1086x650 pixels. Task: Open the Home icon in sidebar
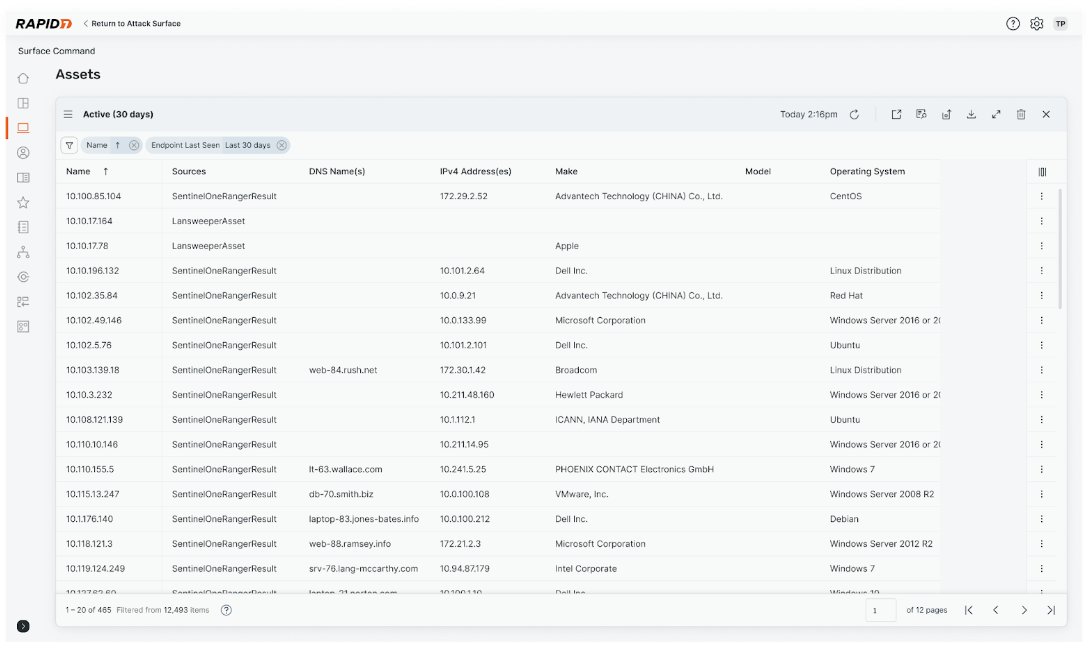23,78
